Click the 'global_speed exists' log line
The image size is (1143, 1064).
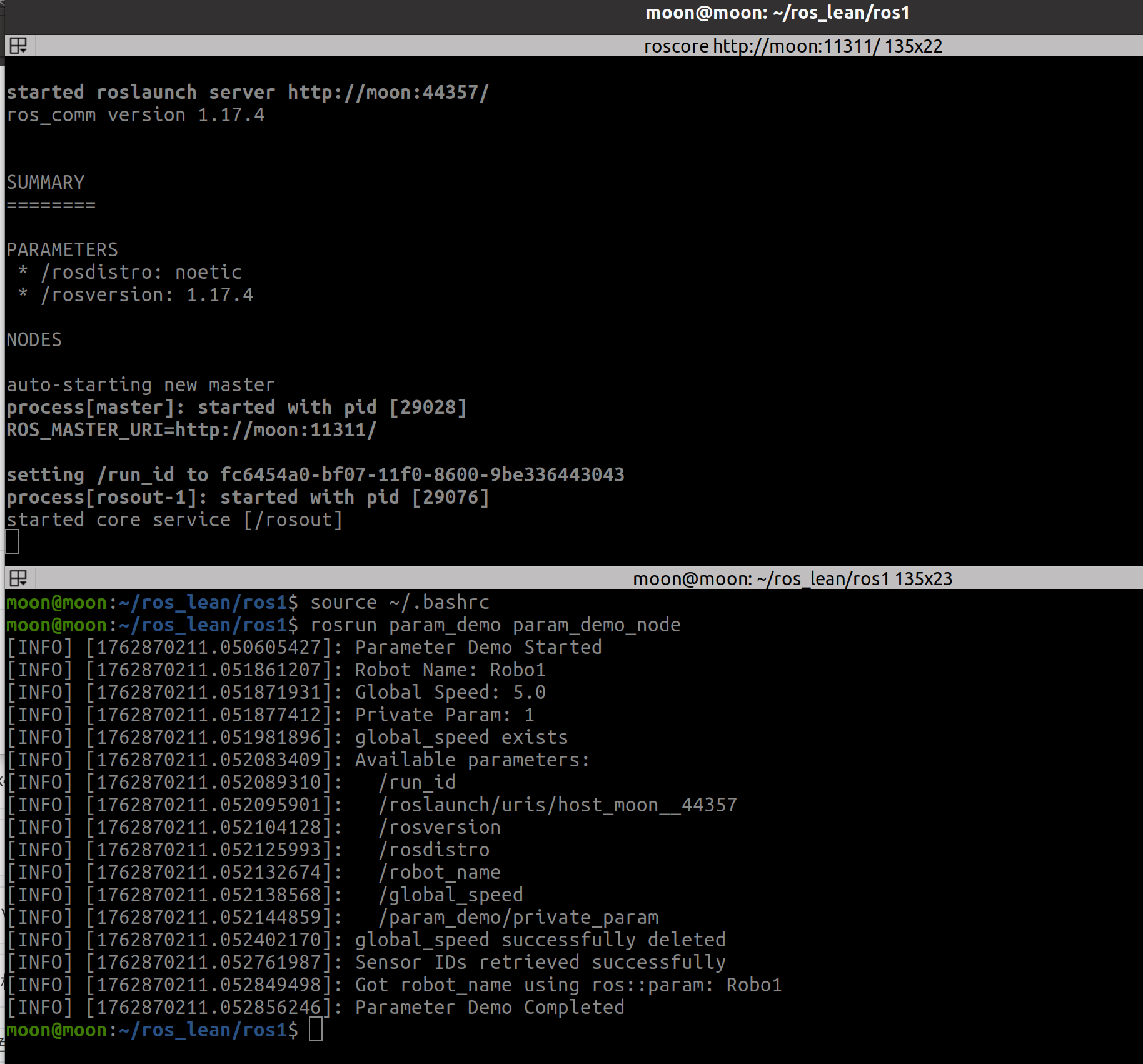[x=461, y=738]
